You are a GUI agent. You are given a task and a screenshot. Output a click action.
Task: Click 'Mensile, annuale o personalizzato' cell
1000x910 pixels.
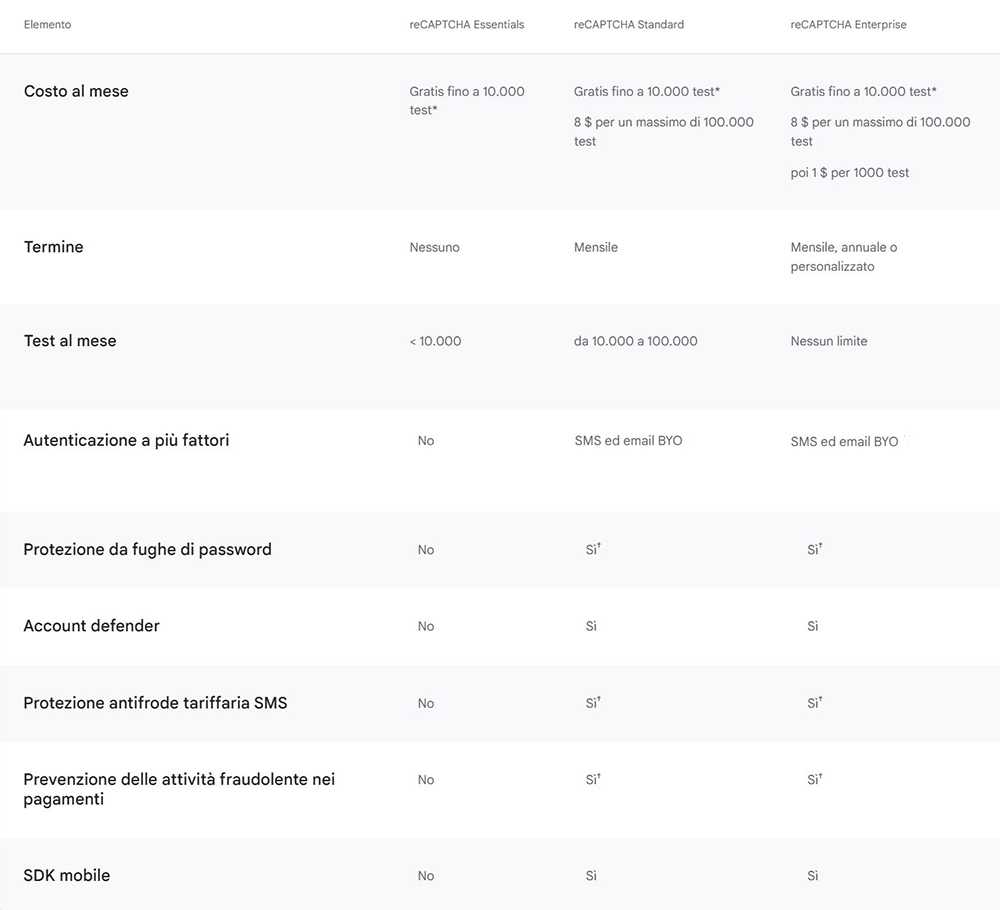coord(844,256)
